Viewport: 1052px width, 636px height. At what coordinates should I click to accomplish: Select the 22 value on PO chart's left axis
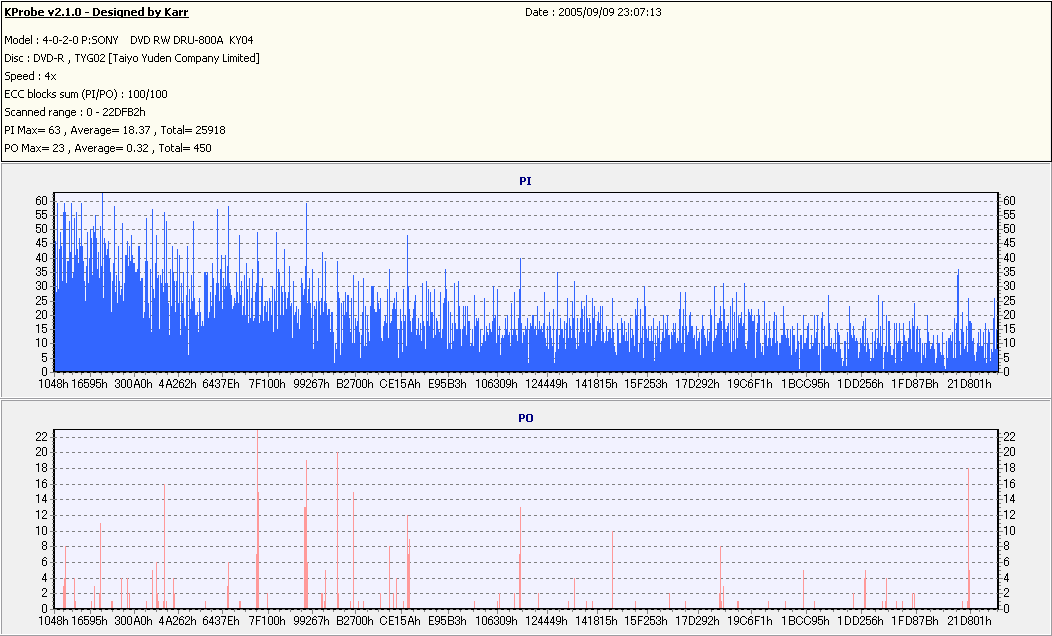click(x=42, y=436)
